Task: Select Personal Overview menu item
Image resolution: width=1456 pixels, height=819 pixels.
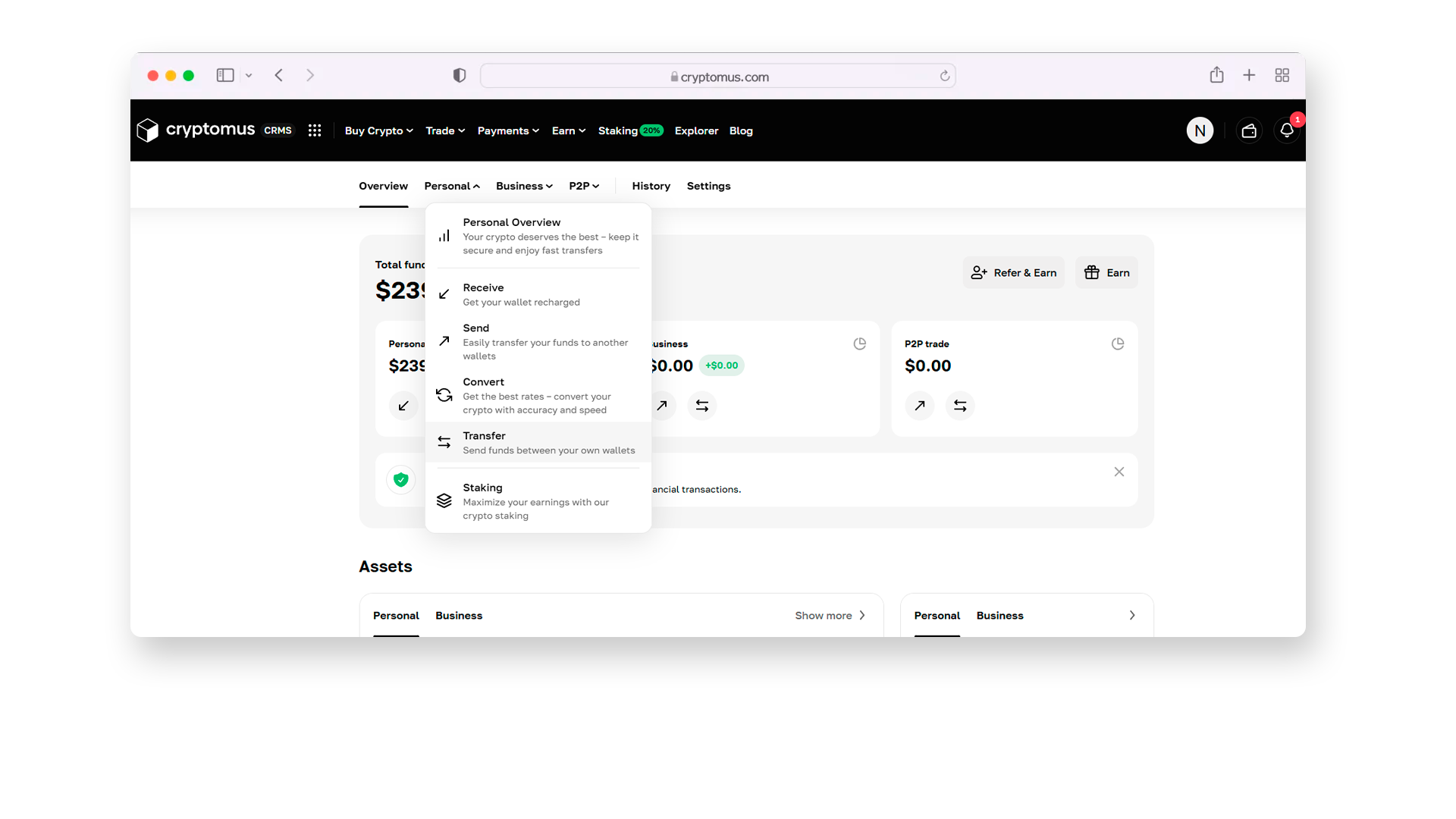Action: [538, 236]
